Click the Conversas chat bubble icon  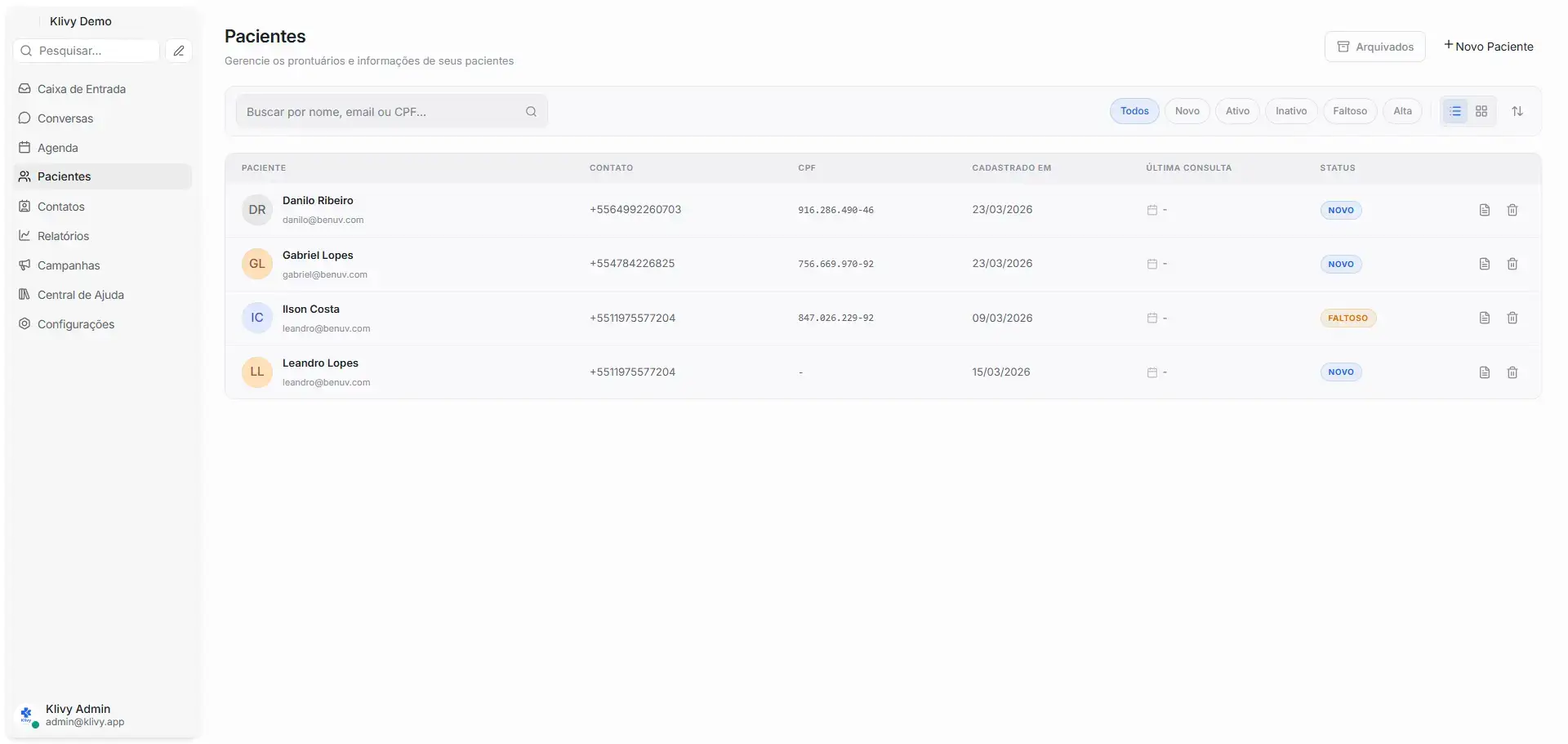point(24,118)
